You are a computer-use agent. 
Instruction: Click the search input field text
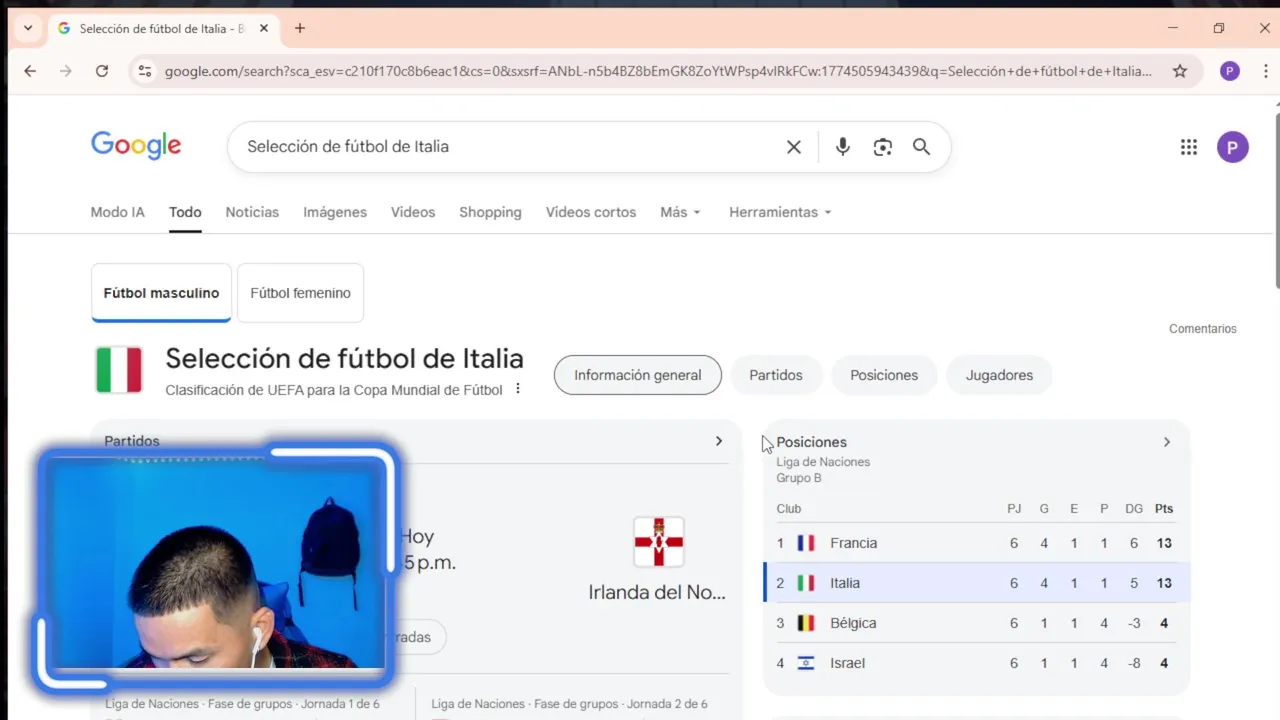(x=348, y=147)
